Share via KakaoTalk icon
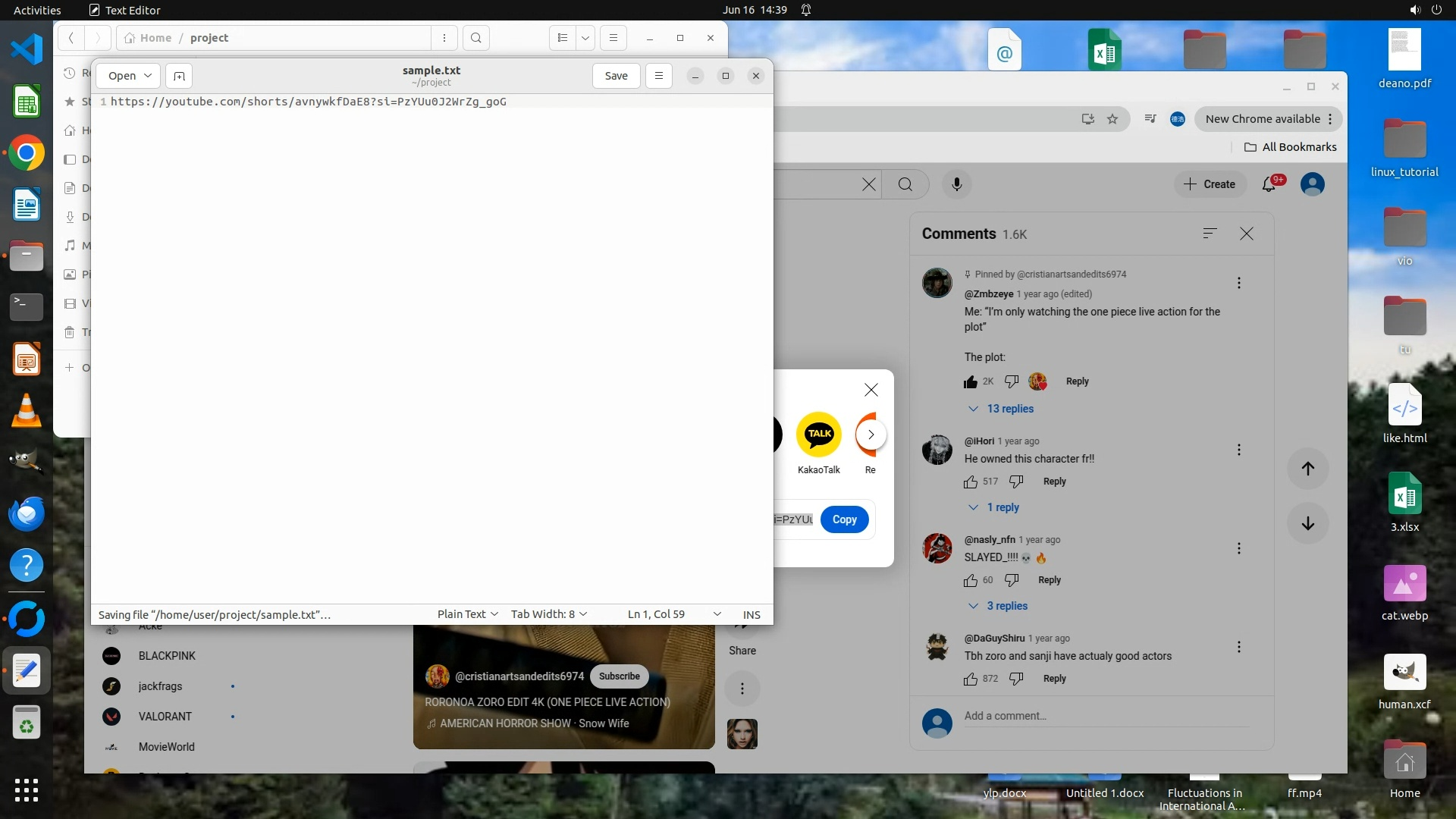This screenshot has height=819, width=1456. coord(818,435)
